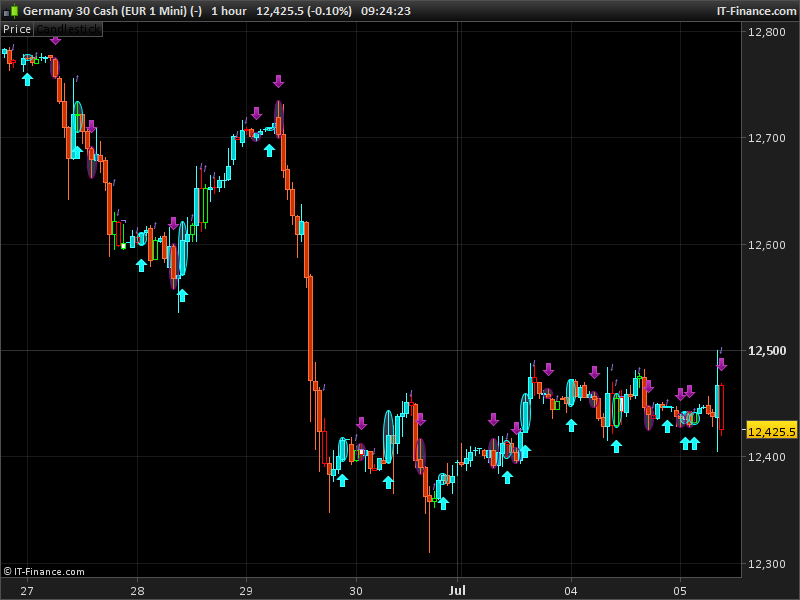
Task: Click the cyan up arrow under the 12,310 low candle
Action: (x=443, y=503)
